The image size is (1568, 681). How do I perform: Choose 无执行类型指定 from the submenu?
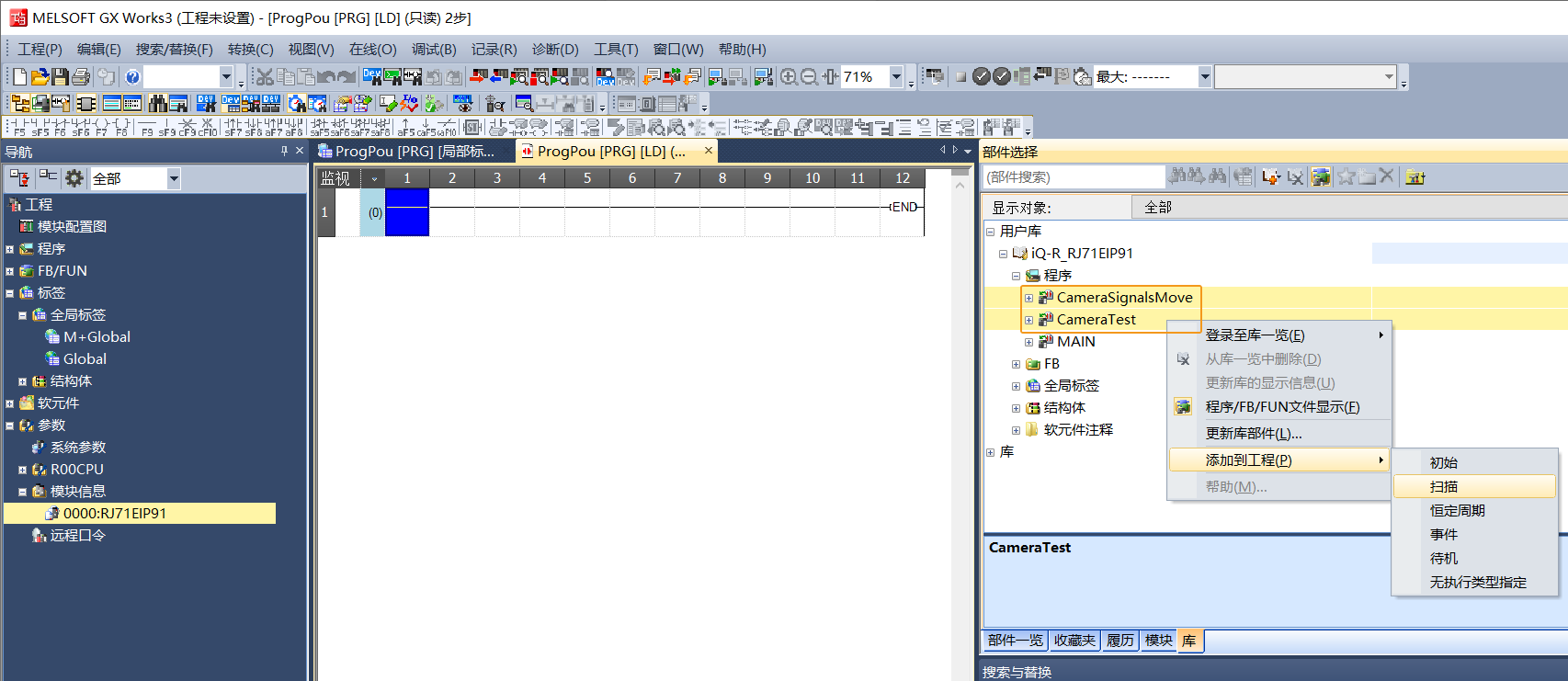pyautogui.click(x=1474, y=583)
